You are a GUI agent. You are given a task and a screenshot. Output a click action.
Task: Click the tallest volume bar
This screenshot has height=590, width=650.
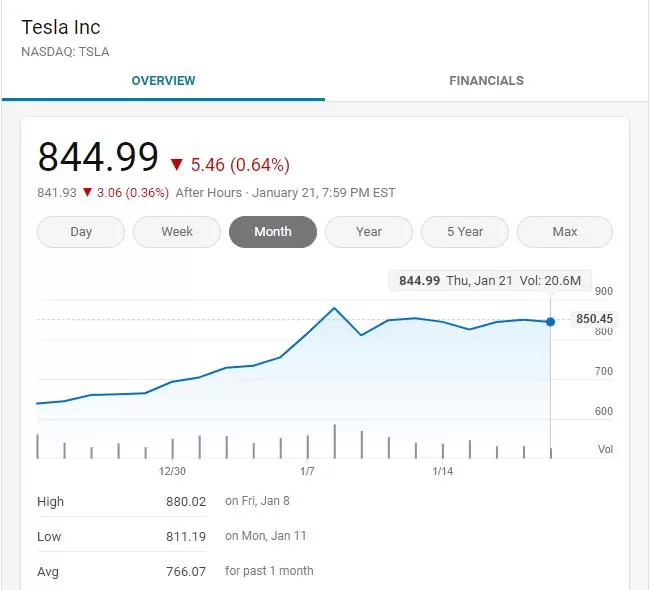[x=335, y=441]
